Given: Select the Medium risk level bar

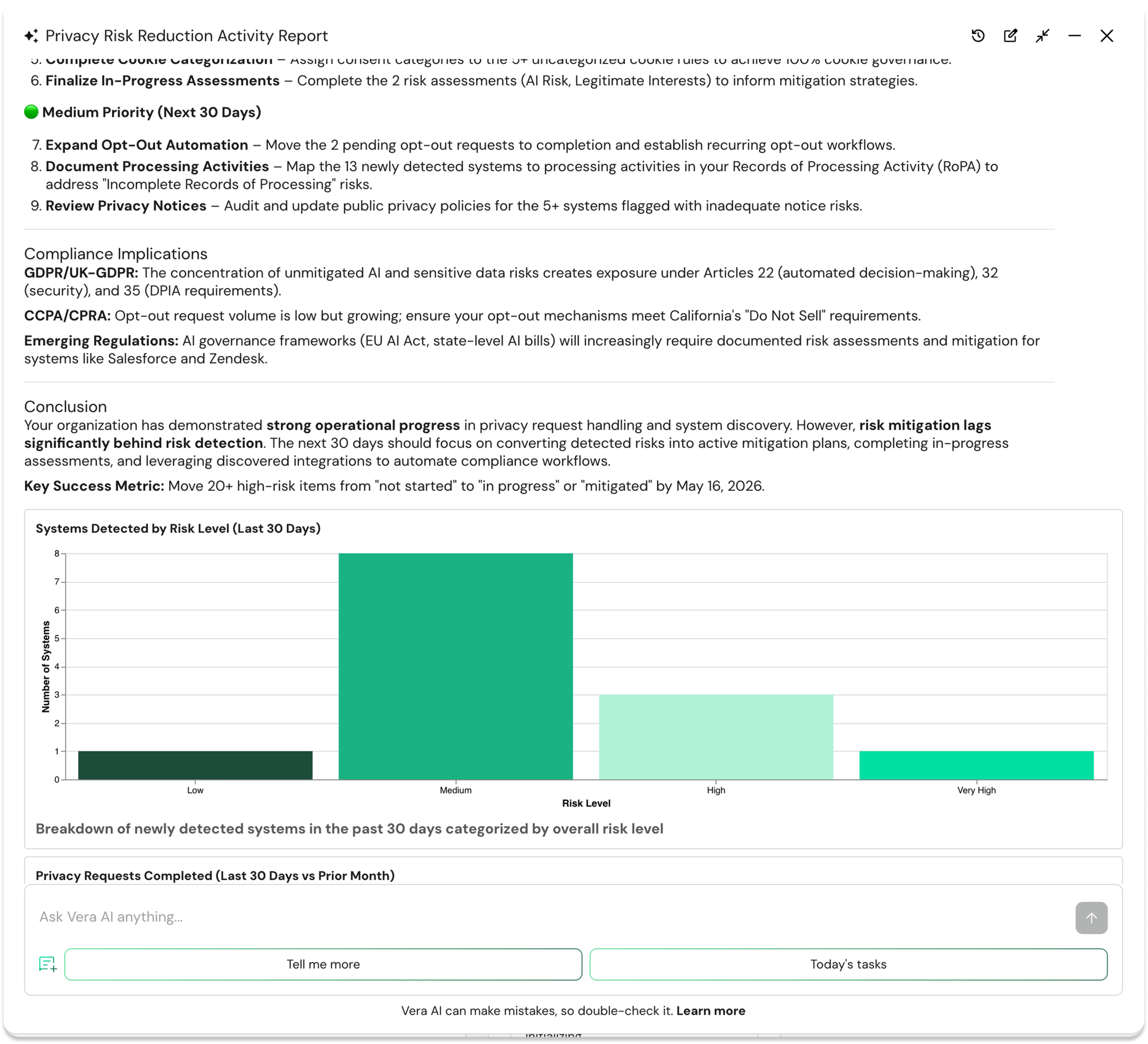Looking at the screenshot, I should pos(456,666).
